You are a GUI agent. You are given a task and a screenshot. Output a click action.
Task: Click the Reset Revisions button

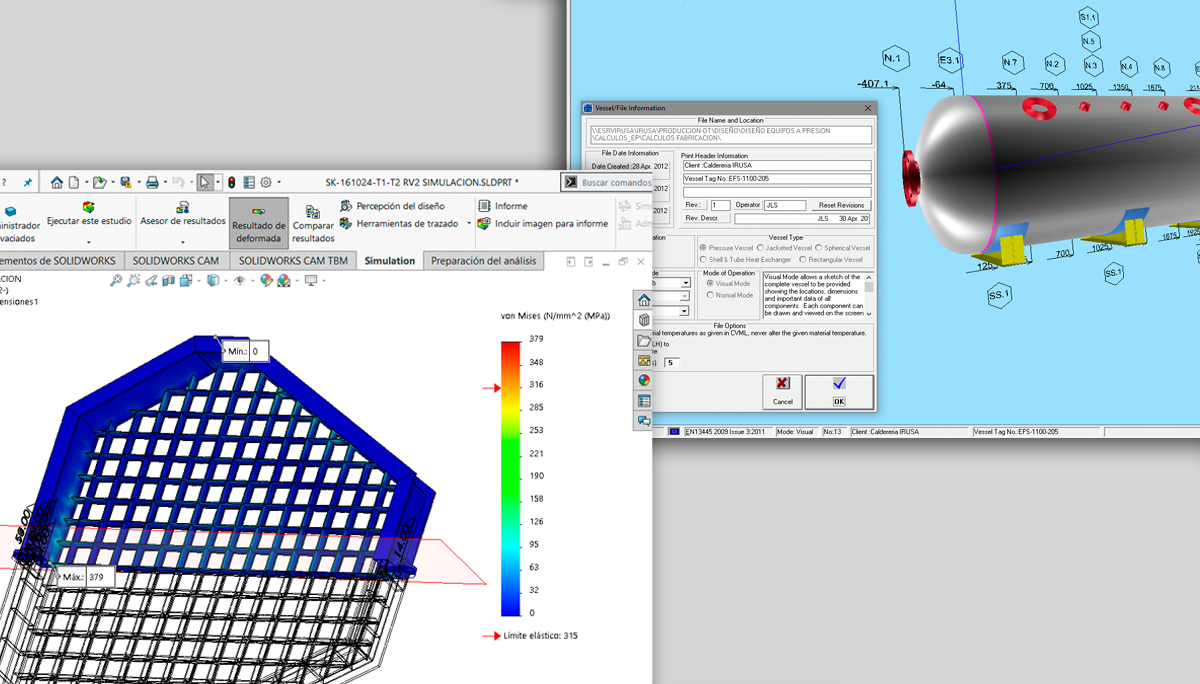pyautogui.click(x=840, y=205)
